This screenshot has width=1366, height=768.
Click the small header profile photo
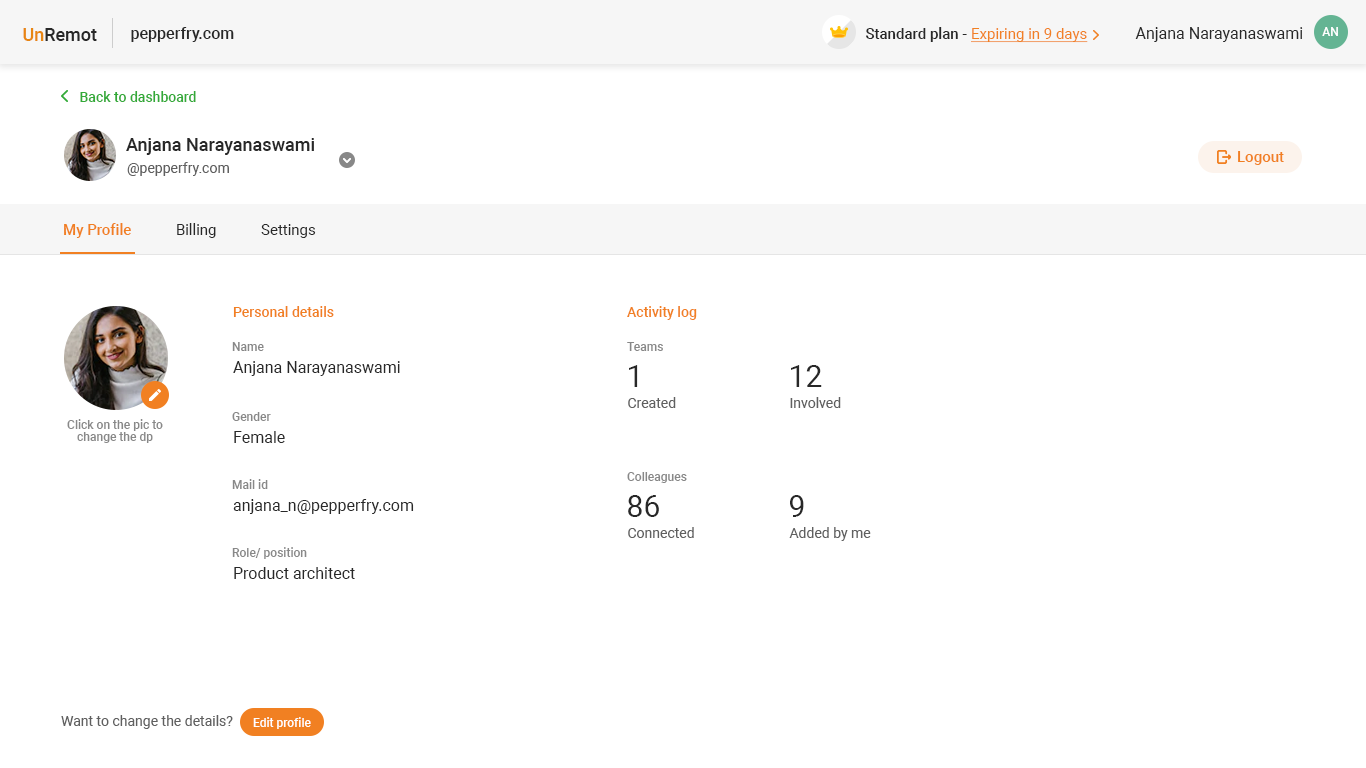(x=90, y=155)
